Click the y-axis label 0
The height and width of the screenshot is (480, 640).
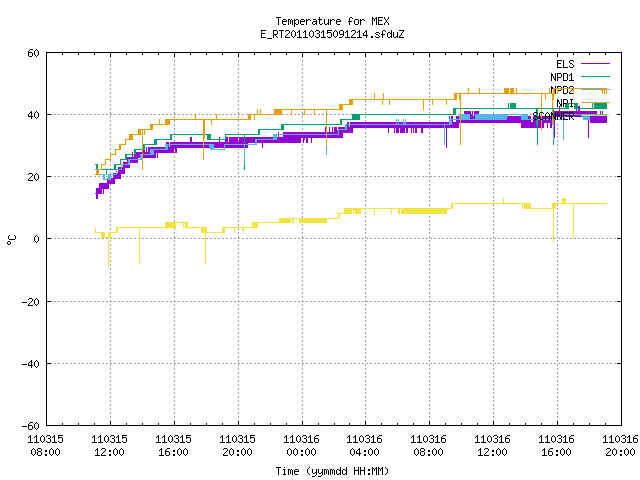click(x=37, y=239)
